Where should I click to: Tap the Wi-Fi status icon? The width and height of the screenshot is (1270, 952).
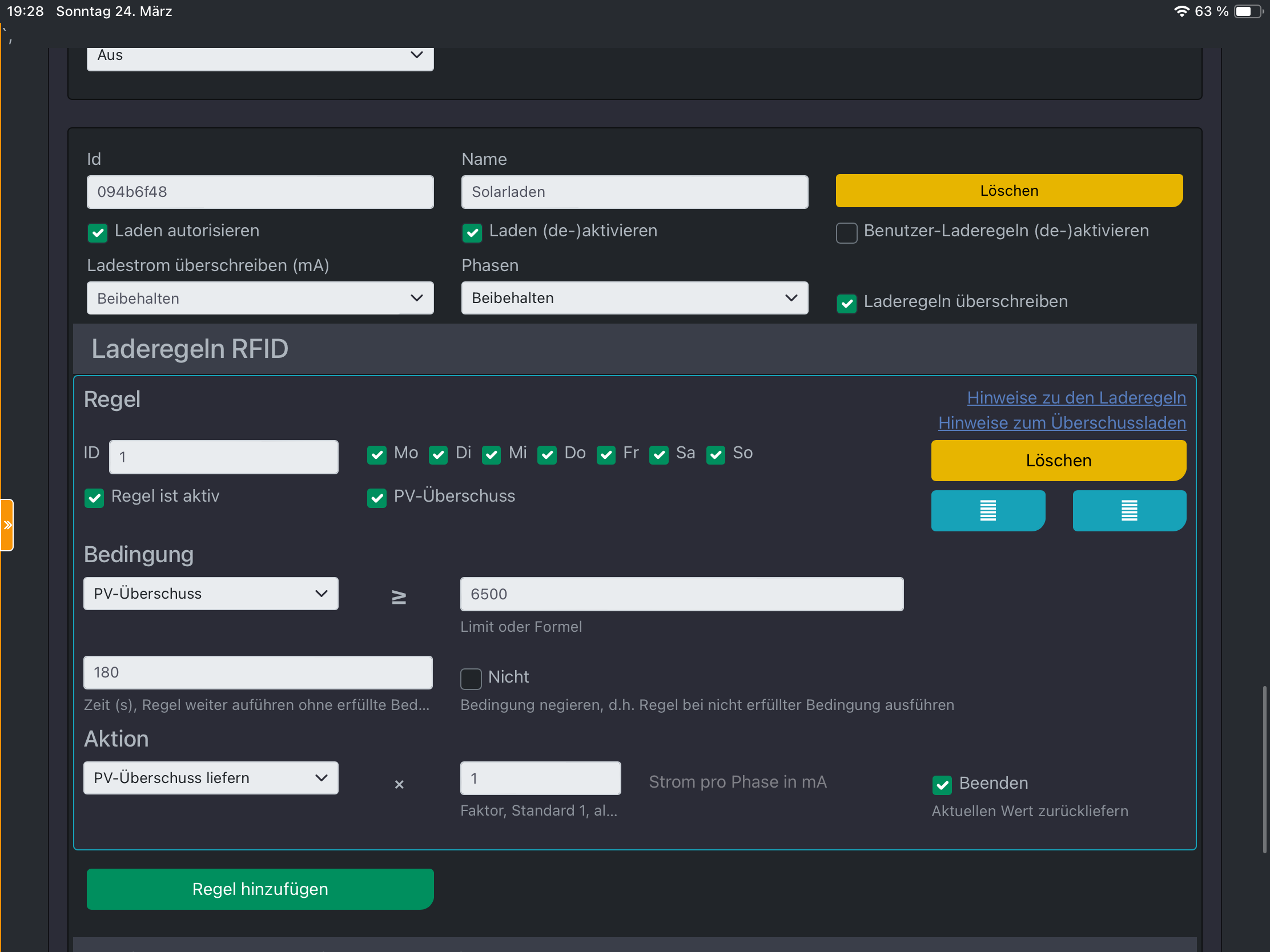pos(1181,11)
